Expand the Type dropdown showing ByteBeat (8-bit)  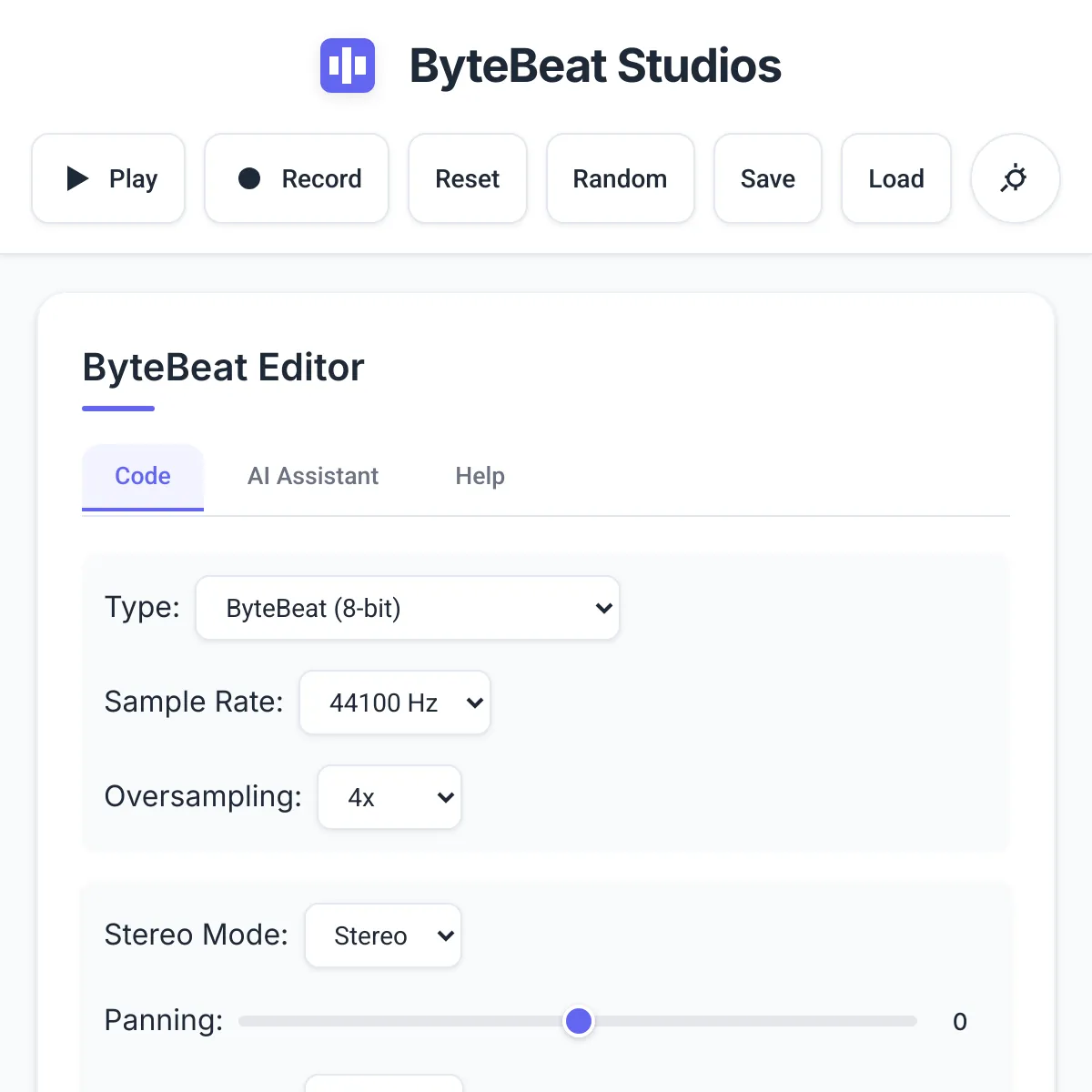408,608
